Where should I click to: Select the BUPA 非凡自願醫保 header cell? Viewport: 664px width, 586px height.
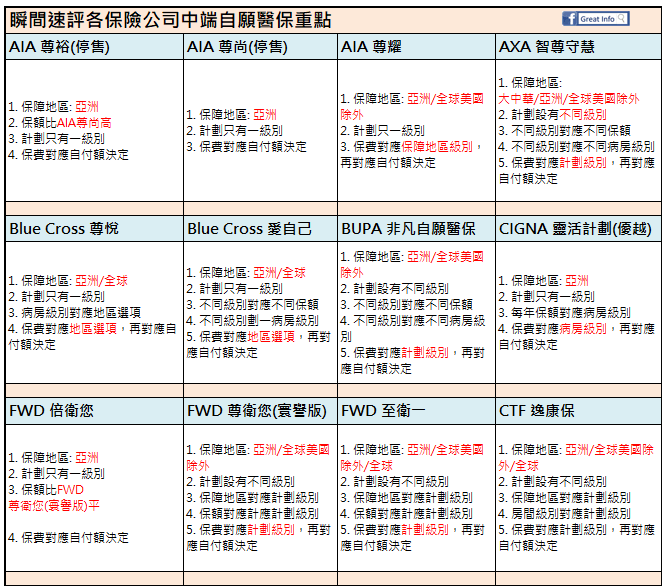pyautogui.click(x=416, y=229)
